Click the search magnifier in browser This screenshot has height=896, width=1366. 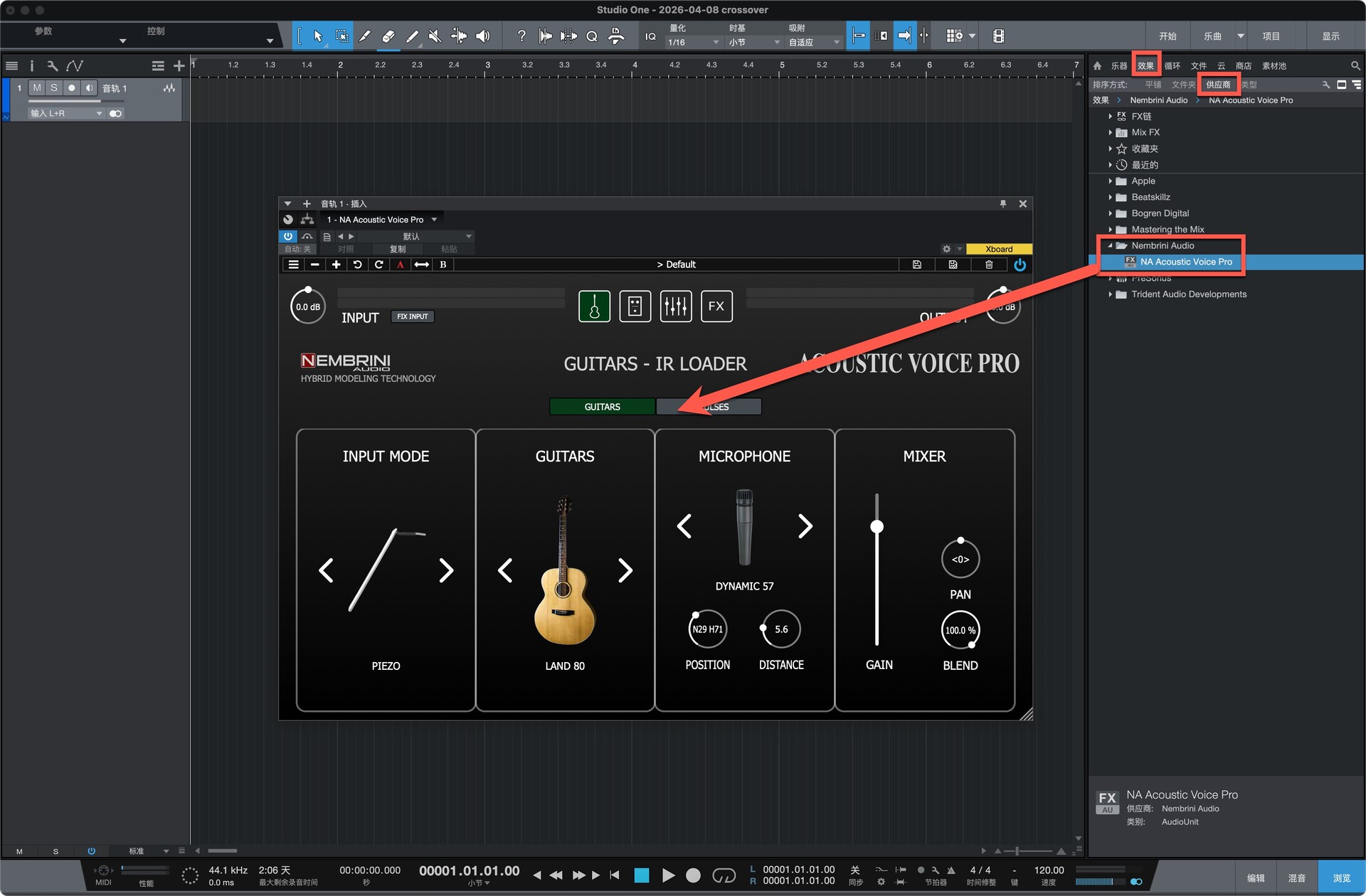click(x=1355, y=65)
